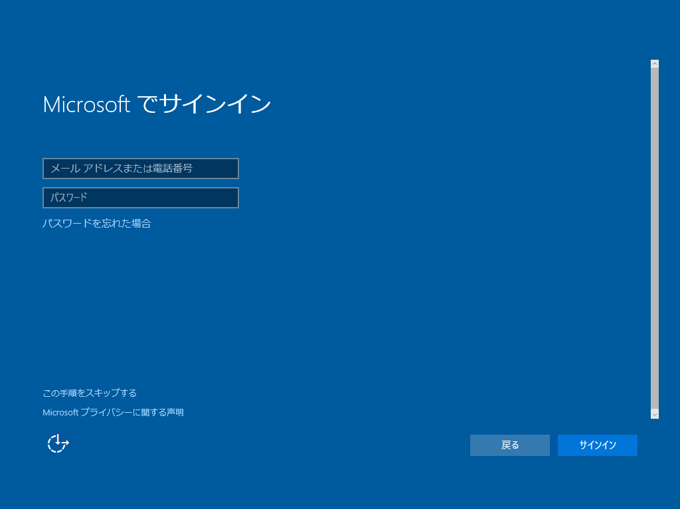Open the Ease of Access icon

58,443
